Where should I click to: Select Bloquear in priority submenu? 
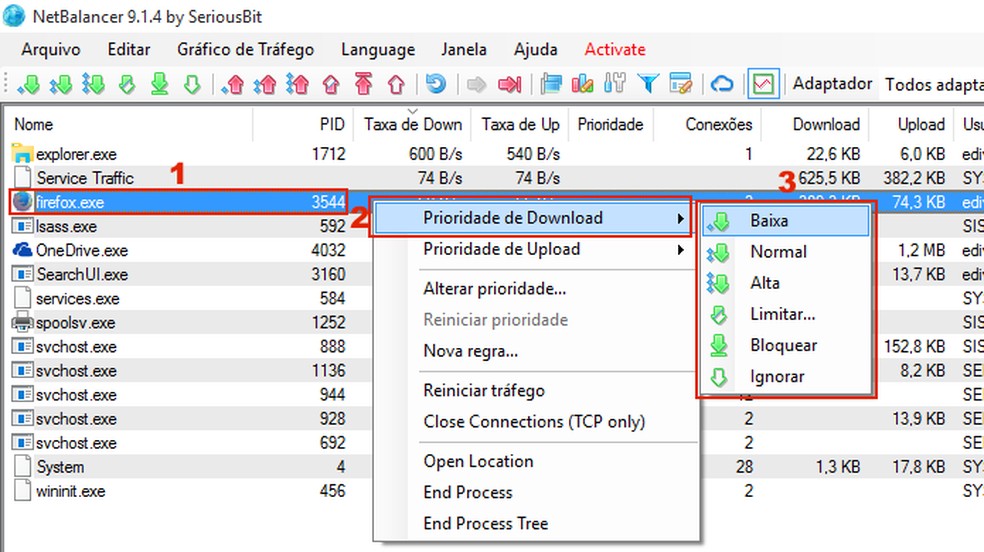[786, 345]
